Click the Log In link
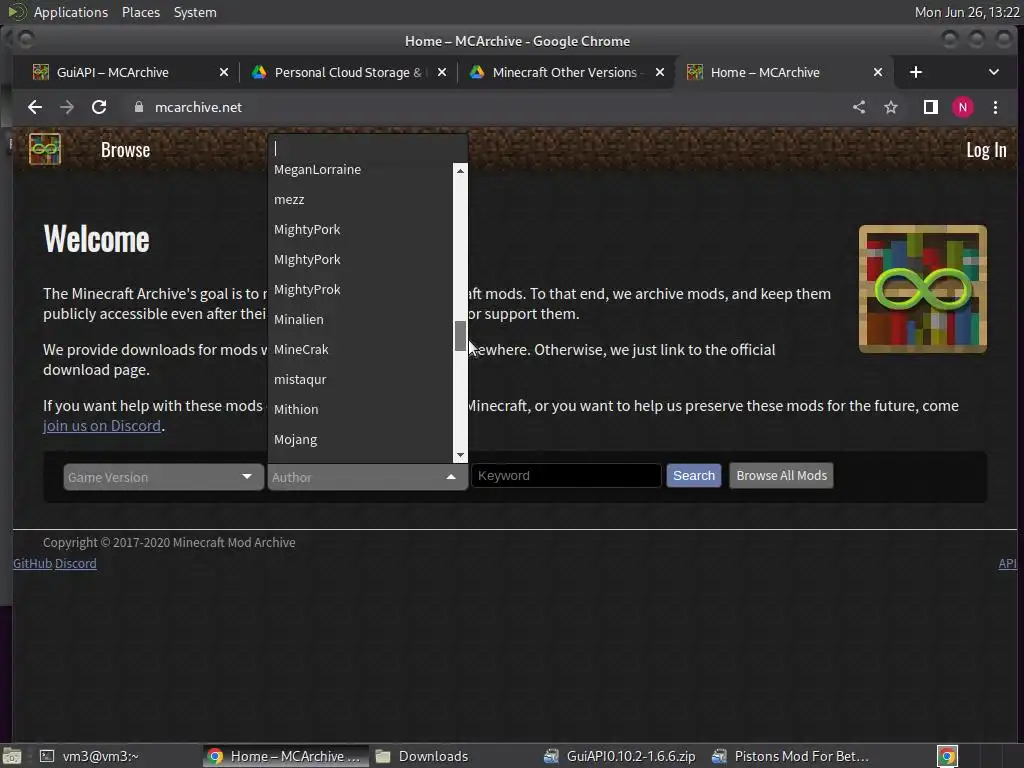 click(x=986, y=150)
